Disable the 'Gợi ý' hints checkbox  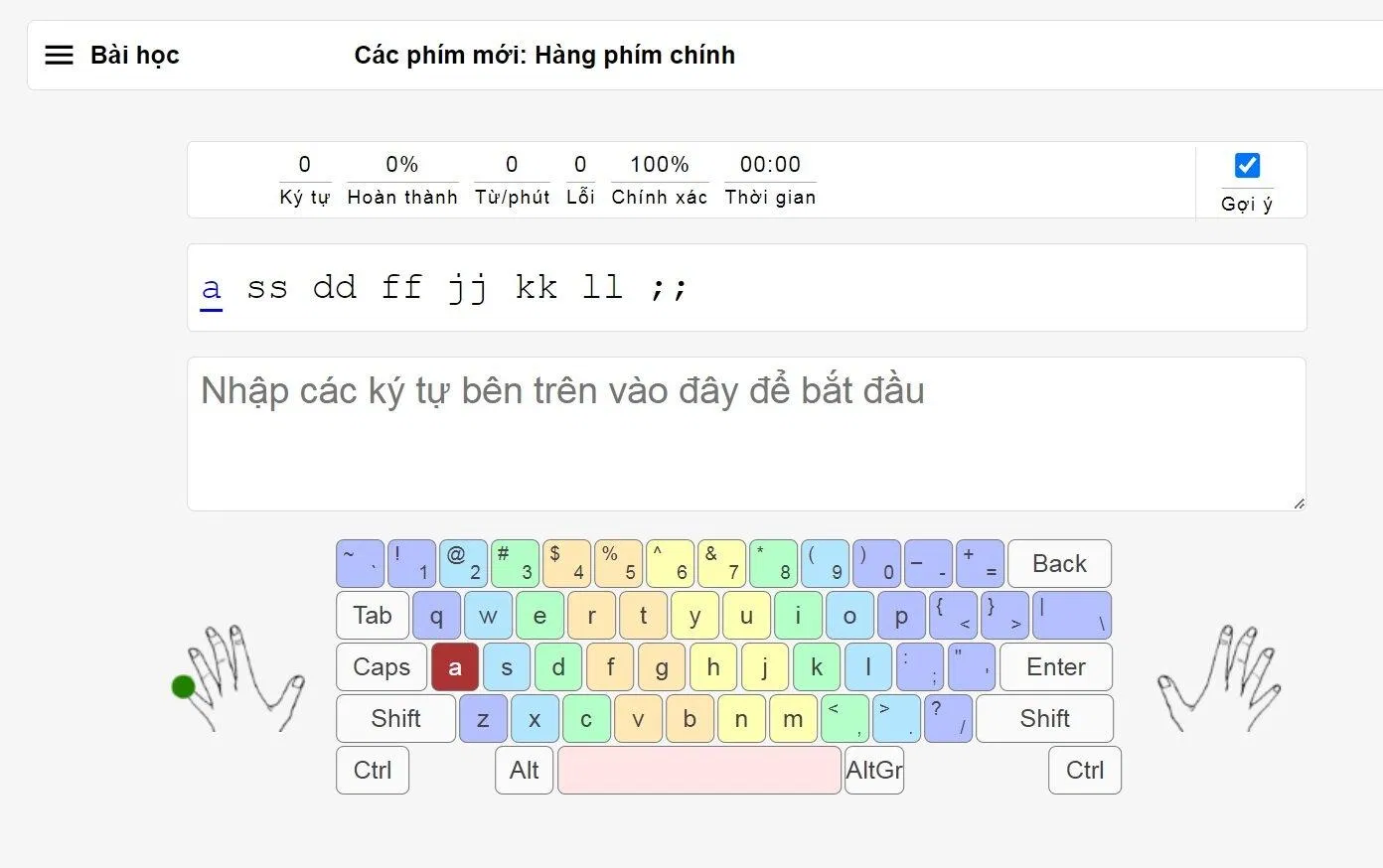pos(1246,165)
